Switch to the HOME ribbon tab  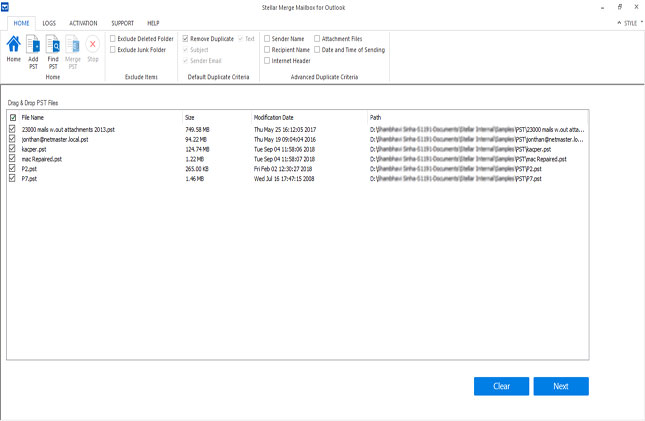click(x=21, y=23)
